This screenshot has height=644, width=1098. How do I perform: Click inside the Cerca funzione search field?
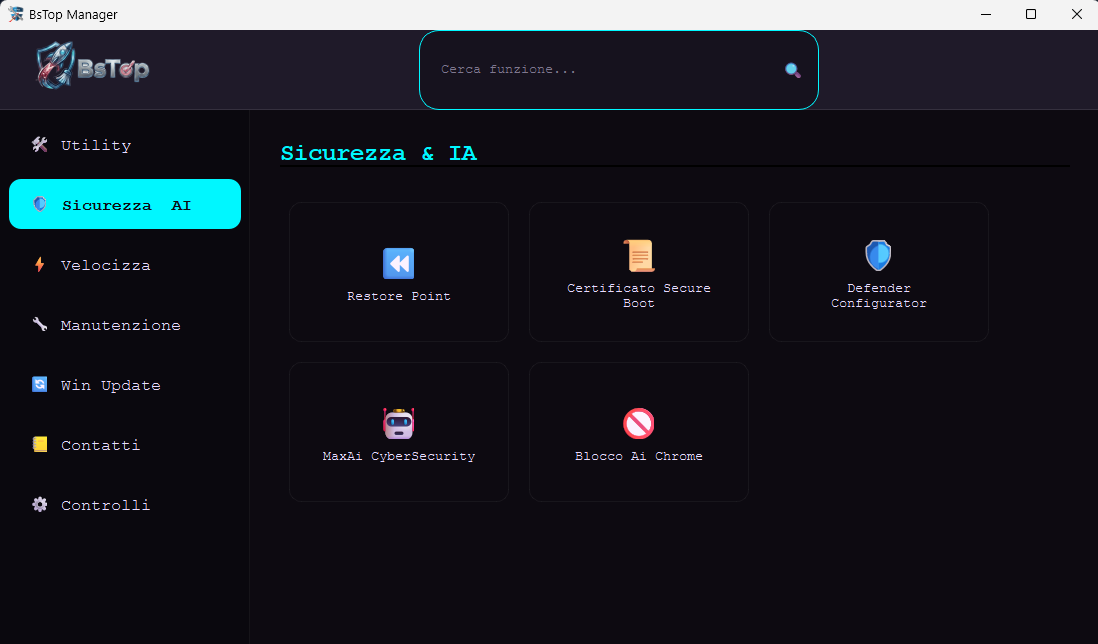[600, 69]
